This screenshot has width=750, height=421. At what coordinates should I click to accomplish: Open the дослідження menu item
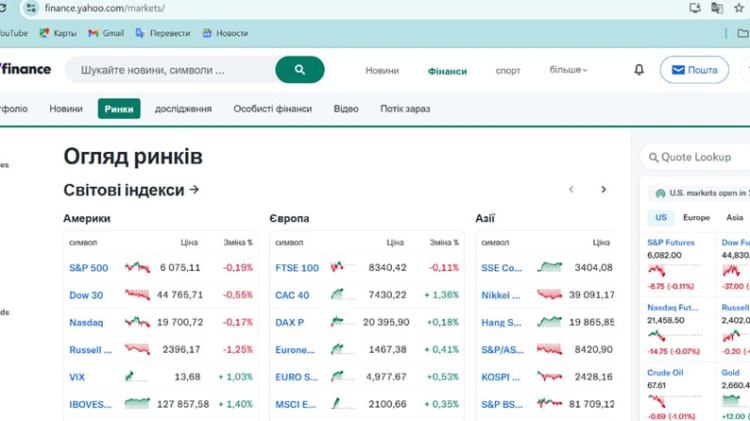coord(183,108)
